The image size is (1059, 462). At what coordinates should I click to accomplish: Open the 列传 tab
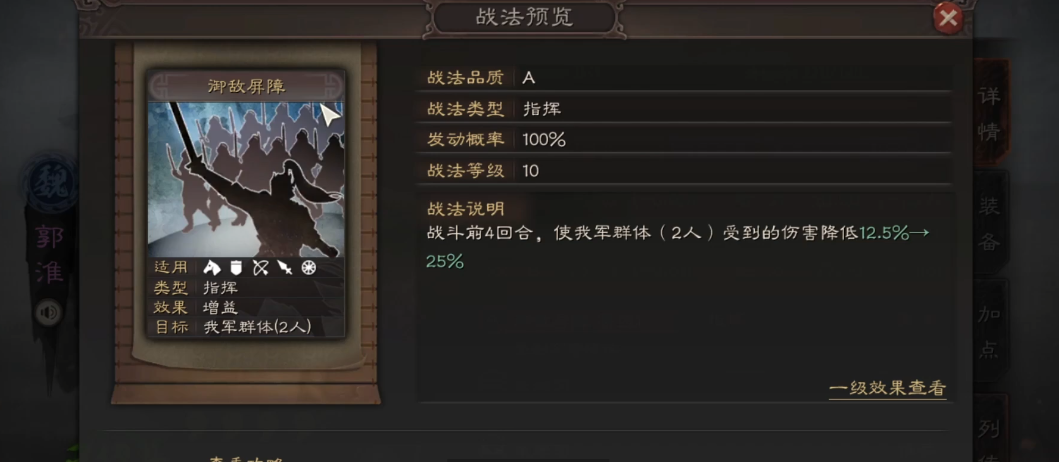pyautogui.click(x=989, y=428)
